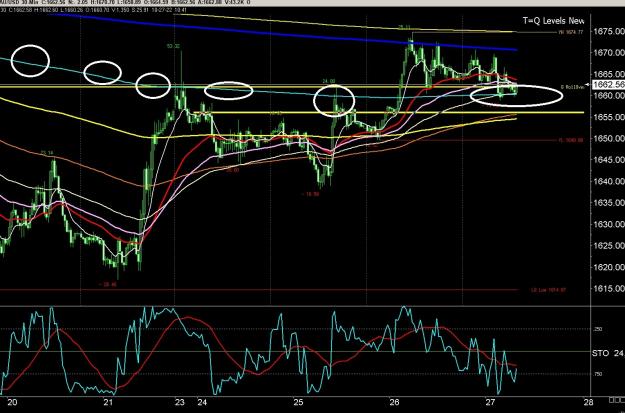This screenshot has height=413, width=625.
Task: Click the 1665.00 price axis label
Action: [x=609, y=74]
